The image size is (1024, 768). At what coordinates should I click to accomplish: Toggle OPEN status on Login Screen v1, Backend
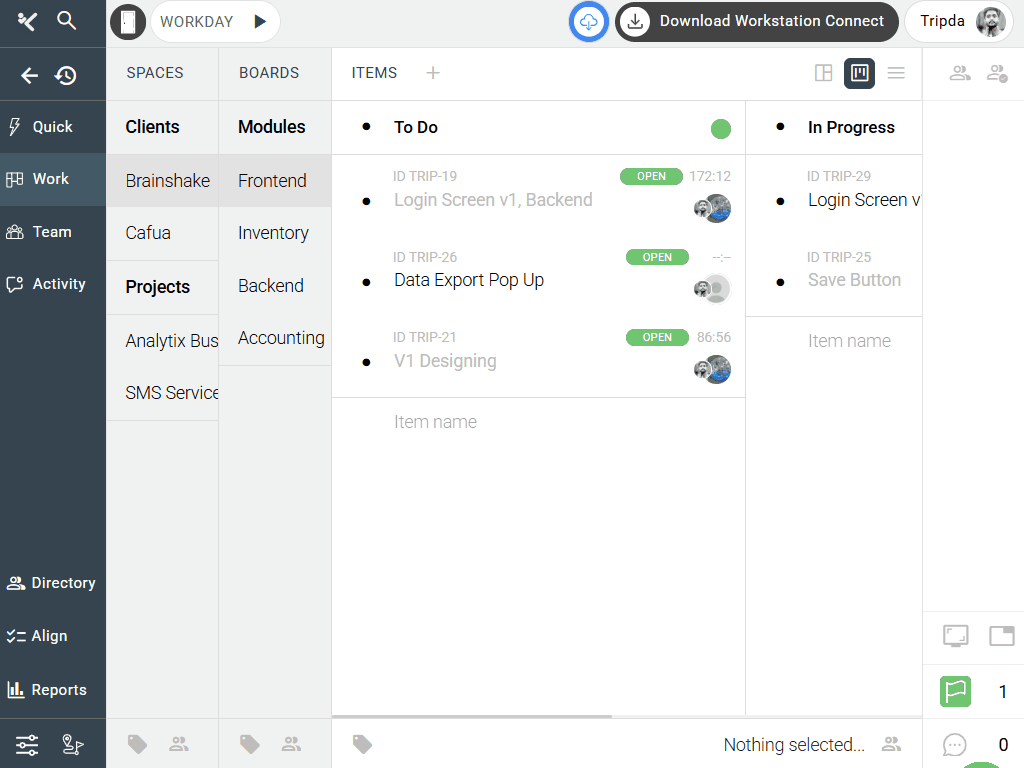click(x=651, y=176)
